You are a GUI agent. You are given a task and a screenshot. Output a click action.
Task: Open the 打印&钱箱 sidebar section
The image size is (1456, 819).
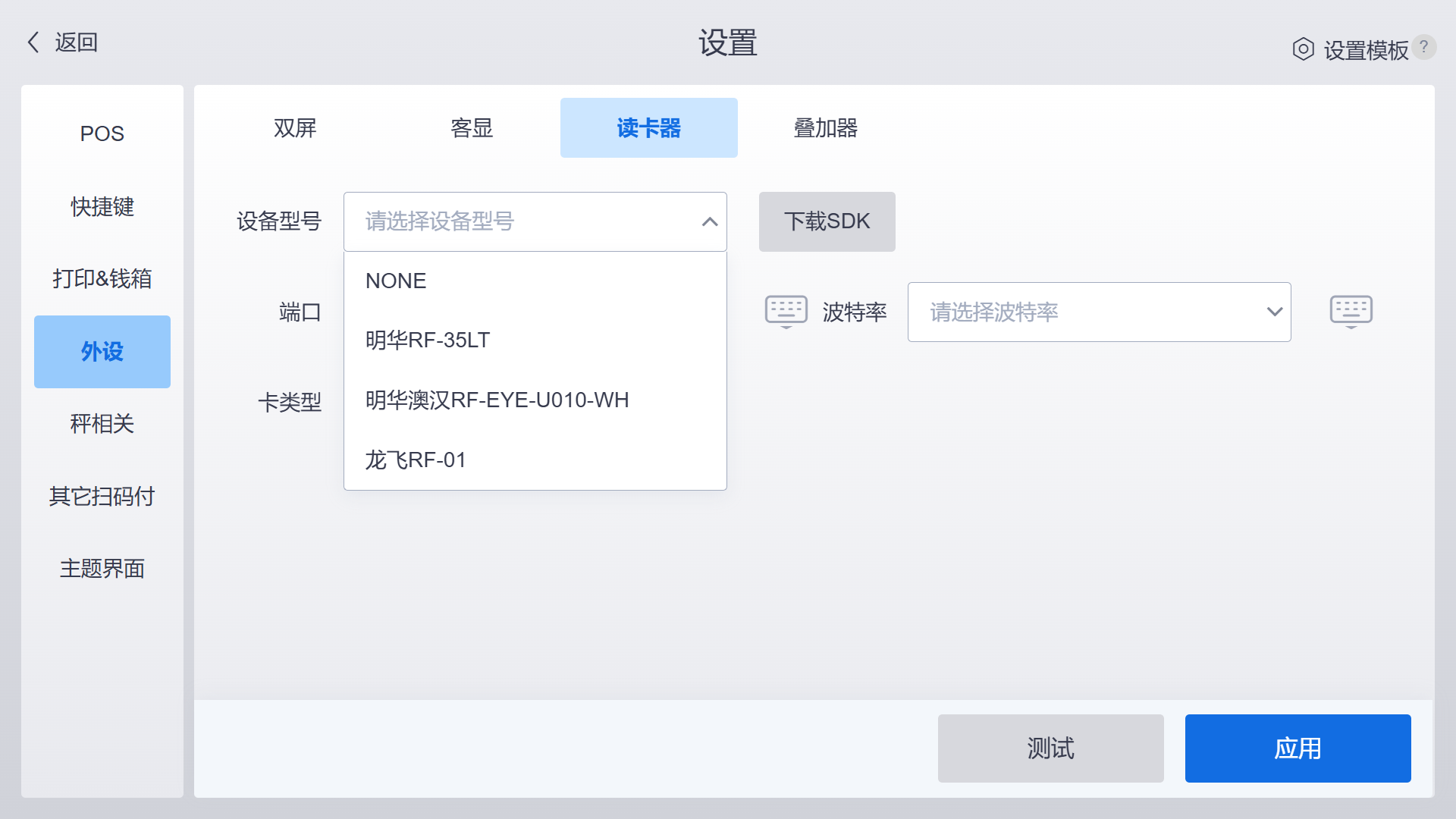point(102,278)
